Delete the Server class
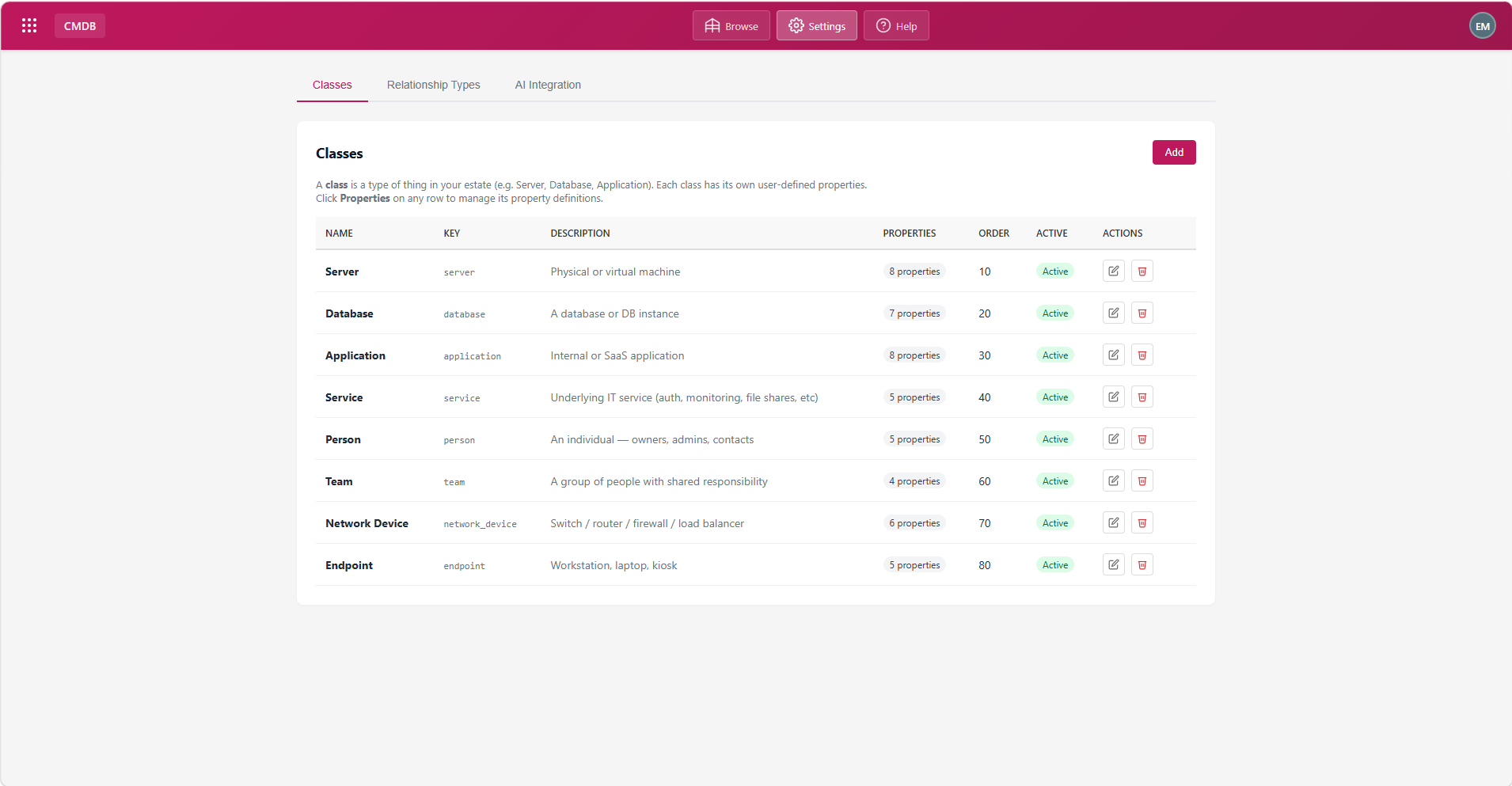 click(x=1142, y=271)
